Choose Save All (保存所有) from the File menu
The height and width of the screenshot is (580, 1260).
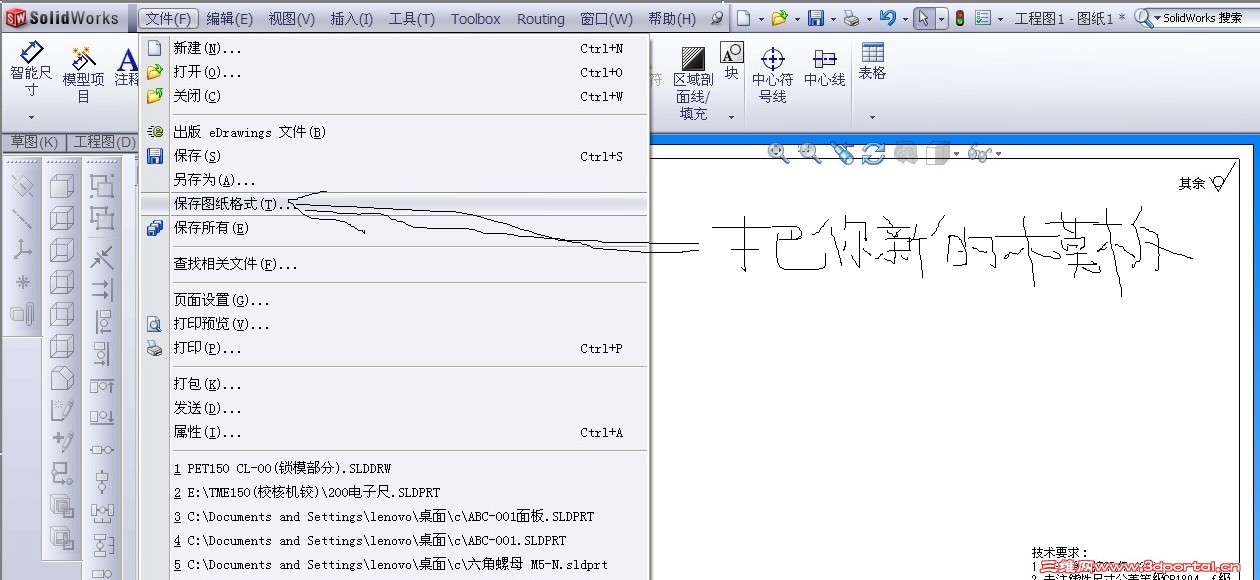pyautogui.click(x=394, y=228)
